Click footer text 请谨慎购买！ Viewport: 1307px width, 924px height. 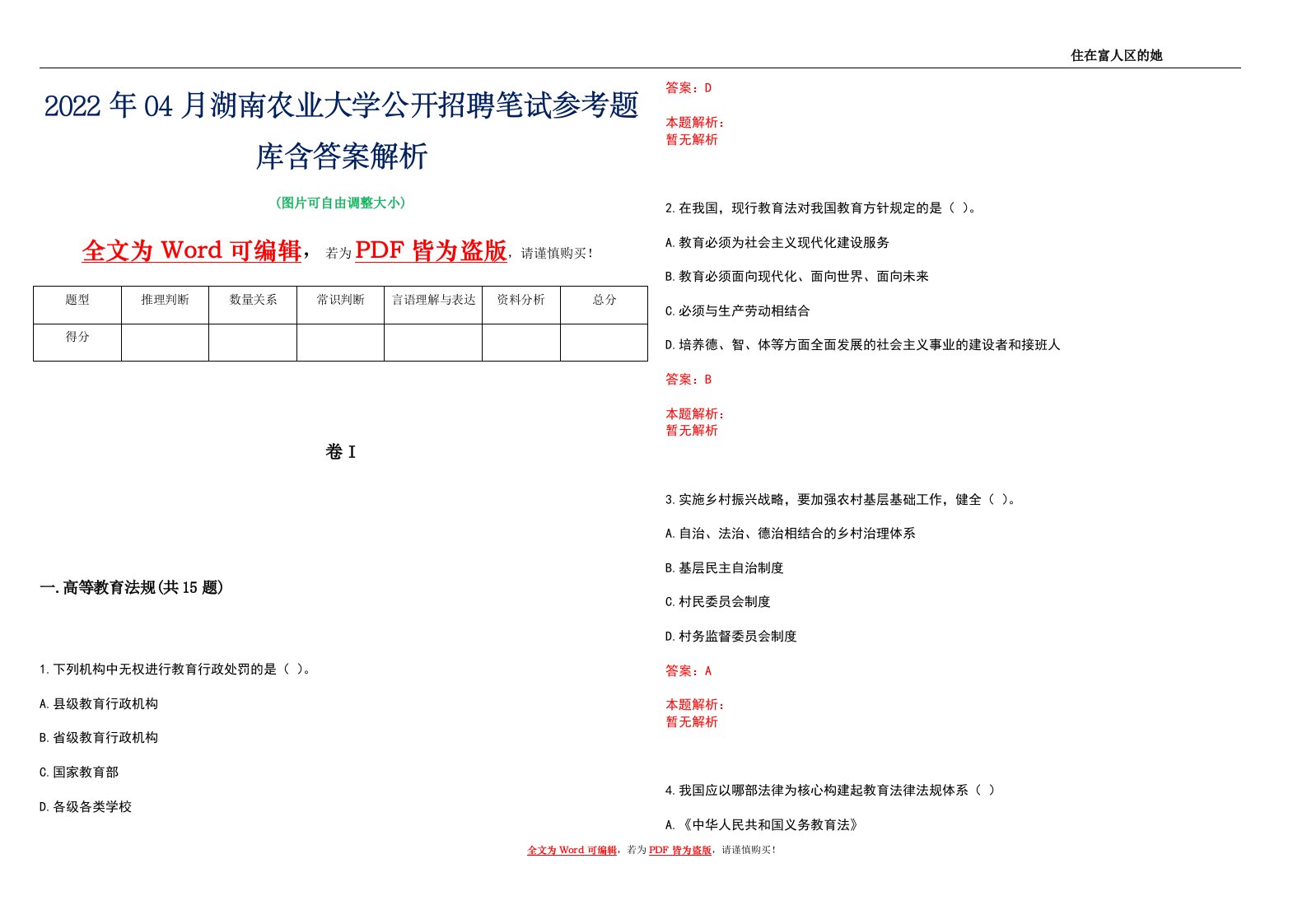749,850
